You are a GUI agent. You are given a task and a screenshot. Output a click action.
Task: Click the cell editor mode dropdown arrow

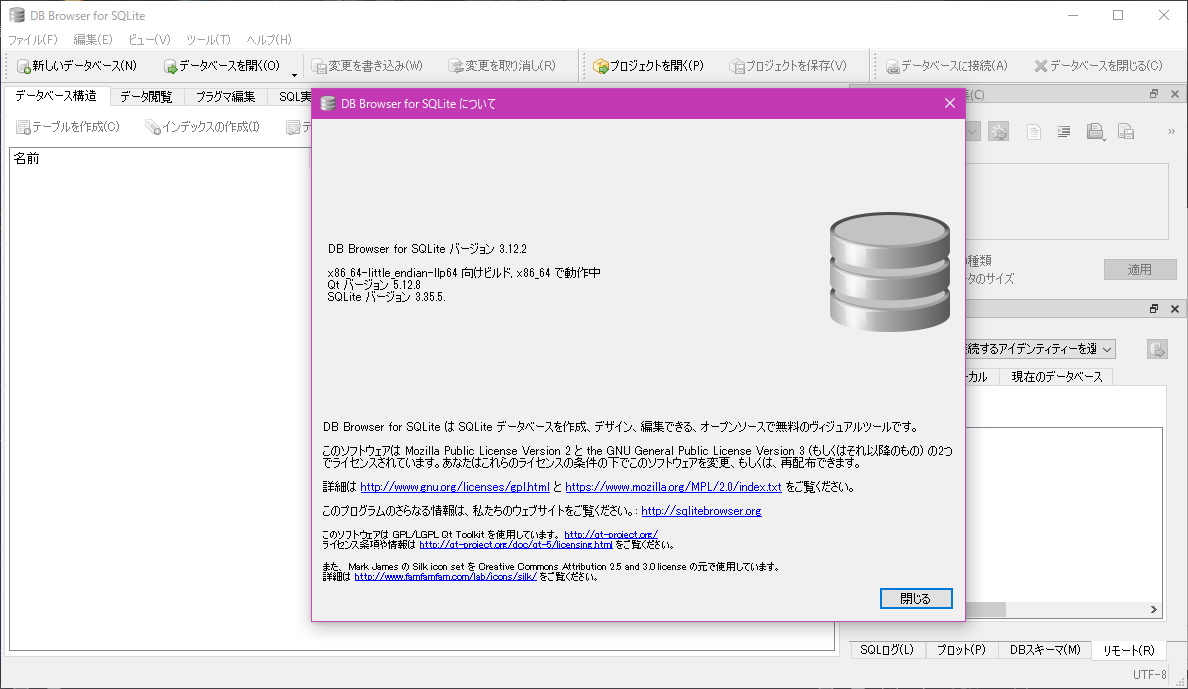click(x=973, y=132)
